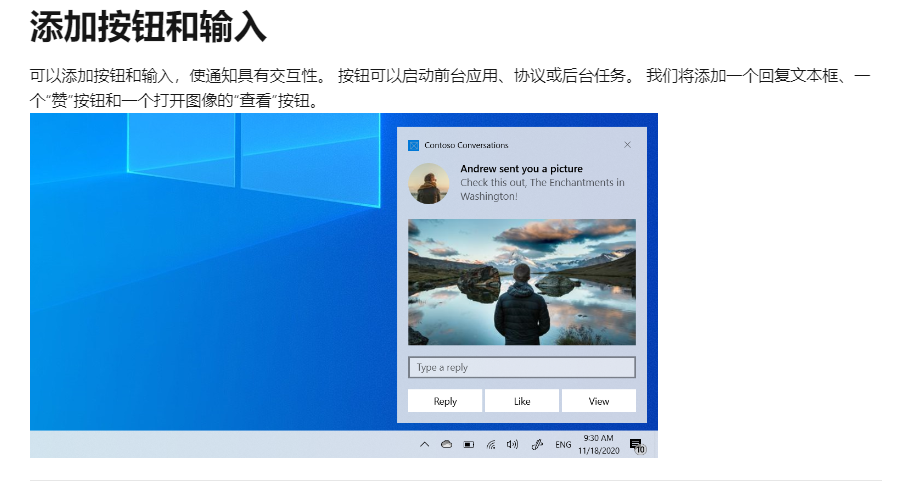
Task: Open the 9:30 AM clock calendar
Action: pyautogui.click(x=598, y=444)
